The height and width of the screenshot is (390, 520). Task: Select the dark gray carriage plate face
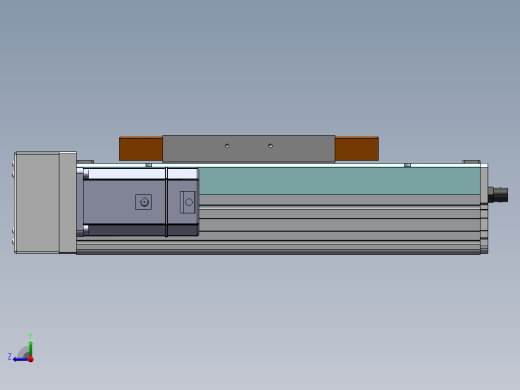tap(249, 149)
